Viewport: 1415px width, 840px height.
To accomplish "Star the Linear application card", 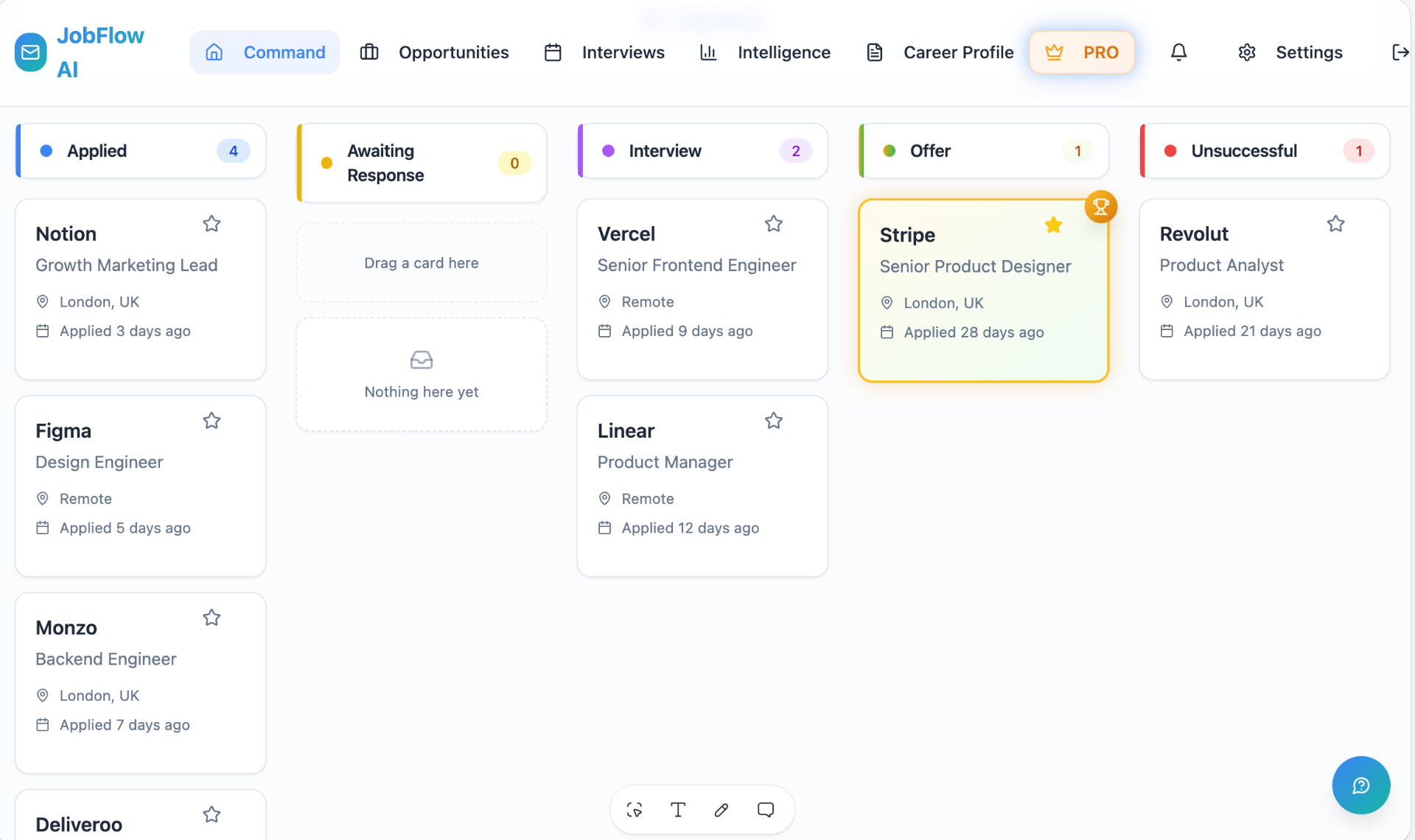I will (x=774, y=421).
